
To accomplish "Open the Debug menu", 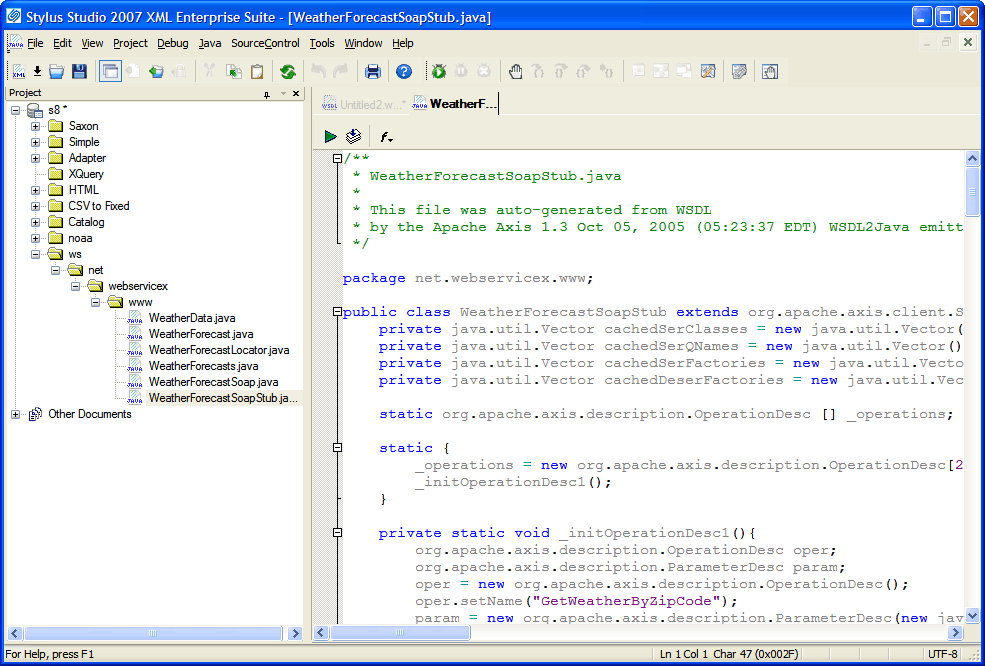I will click(173, 43).
